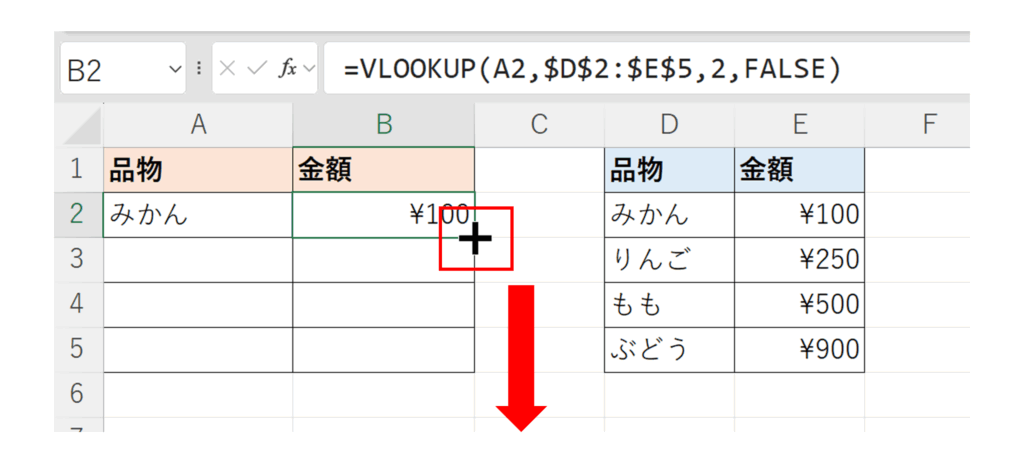Screen dimensions: 1024x466
Task: Click the Name Box showing B2
Action: 112,69
